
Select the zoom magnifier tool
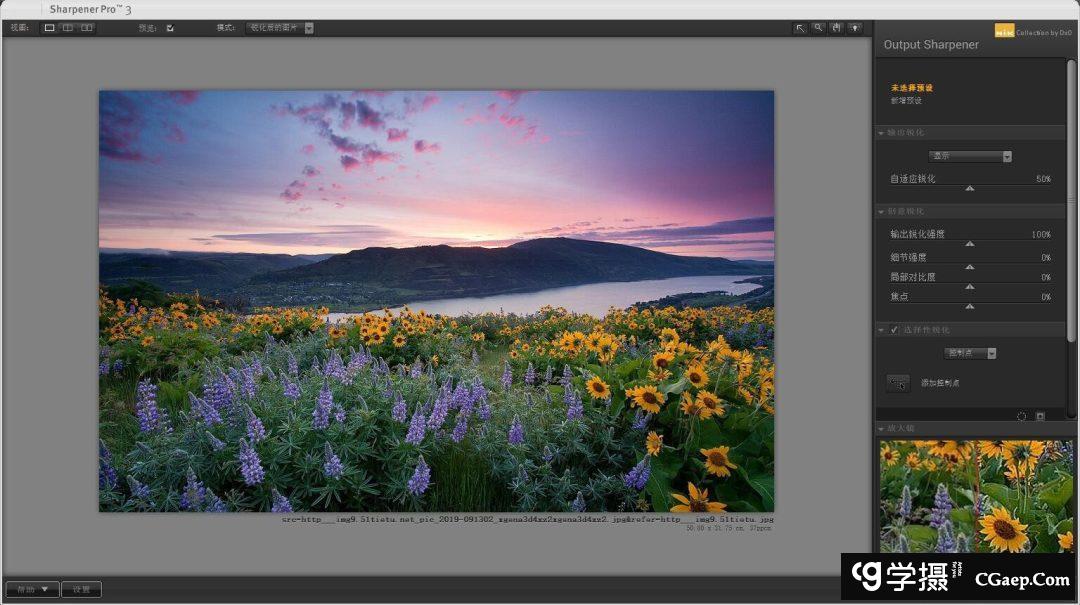click(818, 28)
